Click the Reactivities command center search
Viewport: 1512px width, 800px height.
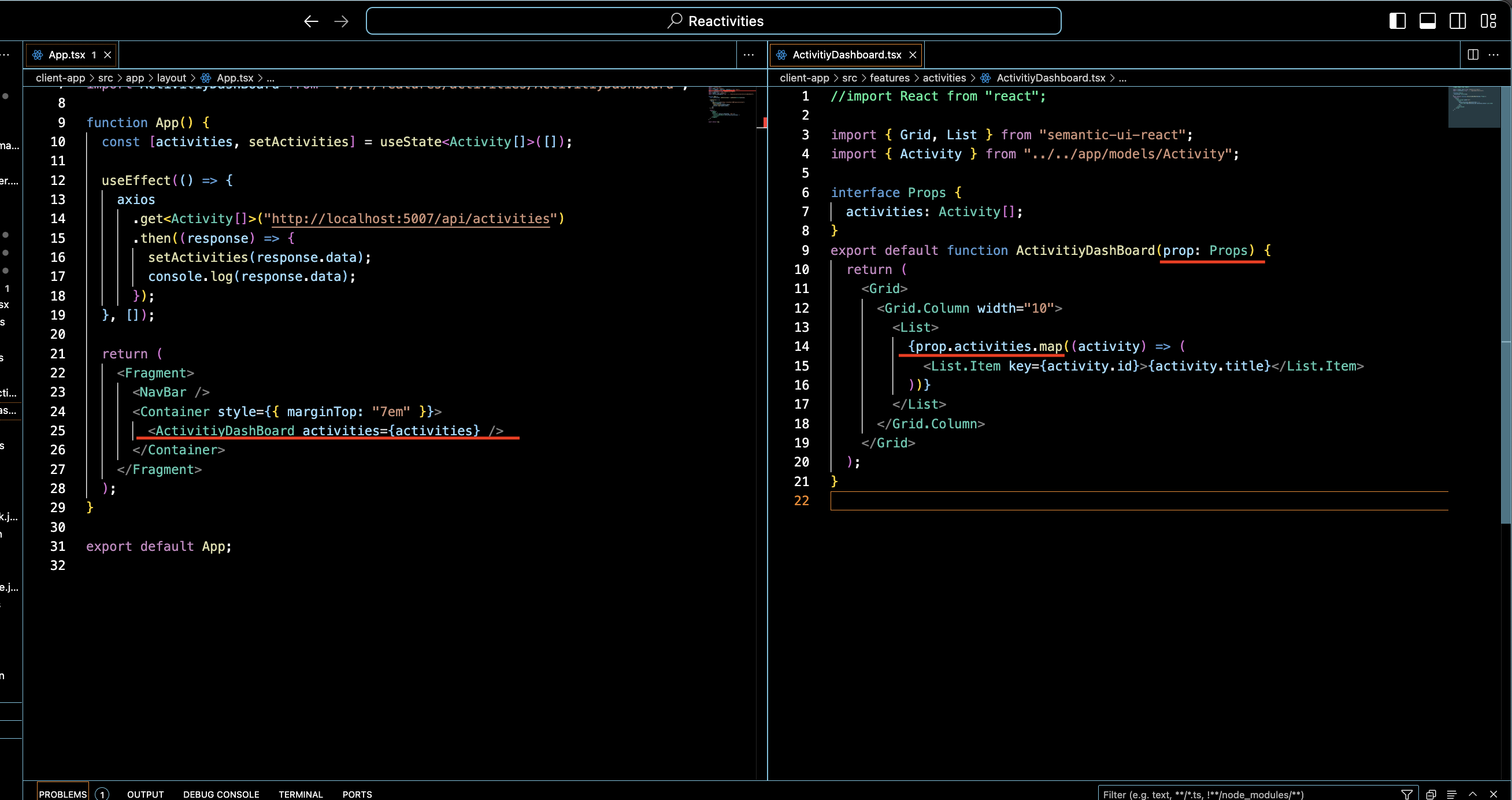coord(713,21)
